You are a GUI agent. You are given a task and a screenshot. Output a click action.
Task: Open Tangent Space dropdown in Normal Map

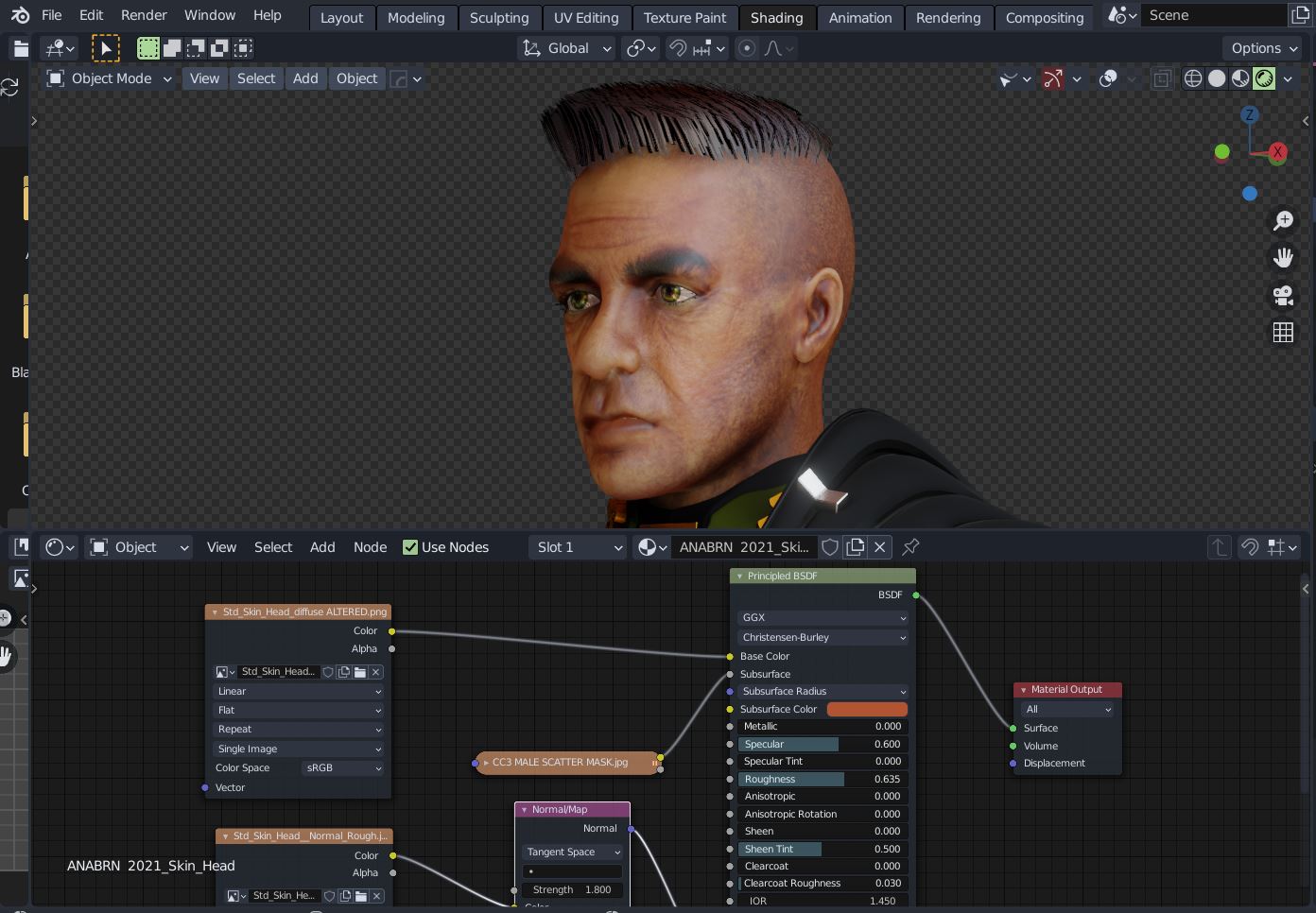click(572, 852)
